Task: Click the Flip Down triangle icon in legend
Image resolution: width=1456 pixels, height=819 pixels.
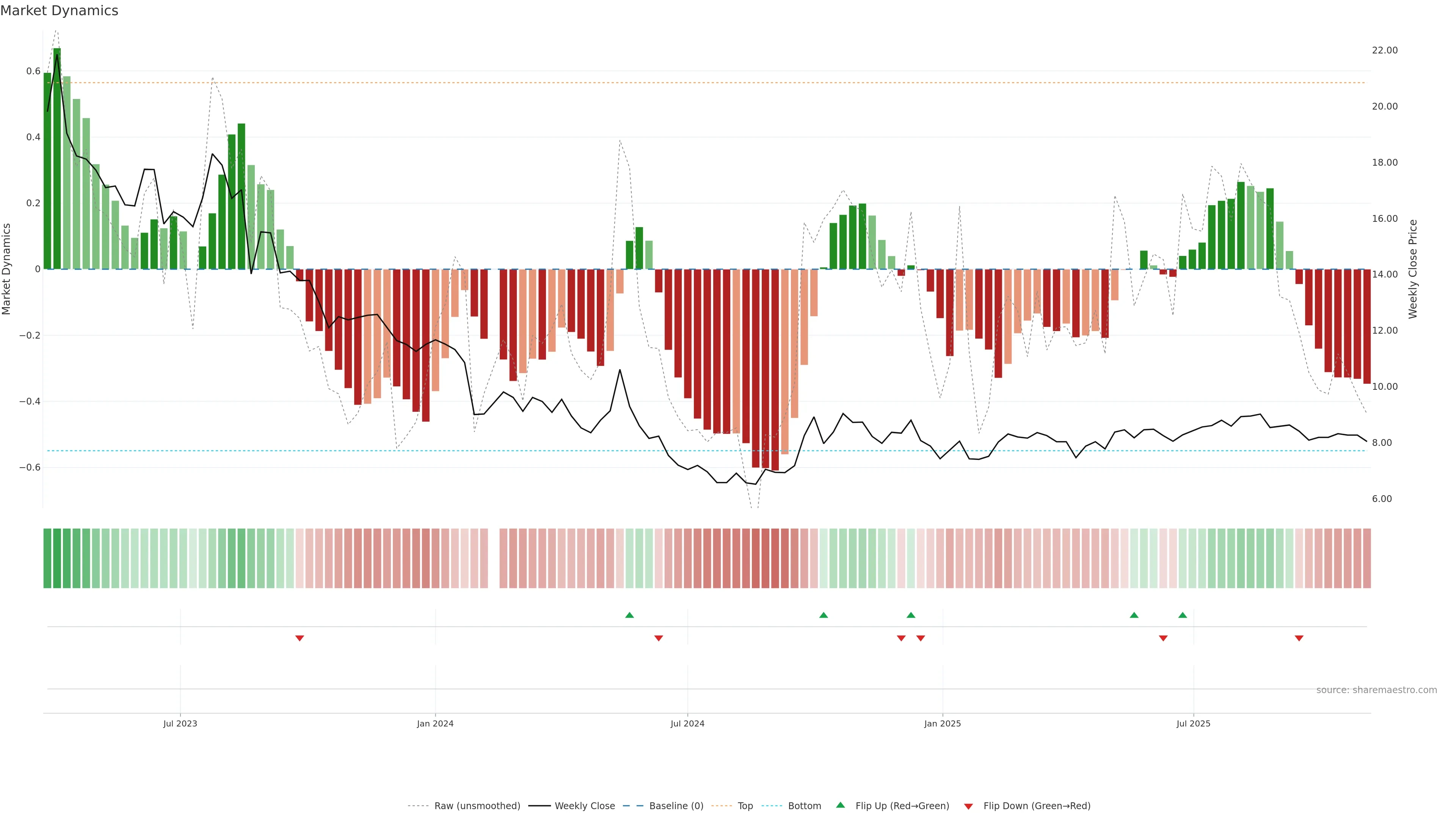Action: coord(968,806)
